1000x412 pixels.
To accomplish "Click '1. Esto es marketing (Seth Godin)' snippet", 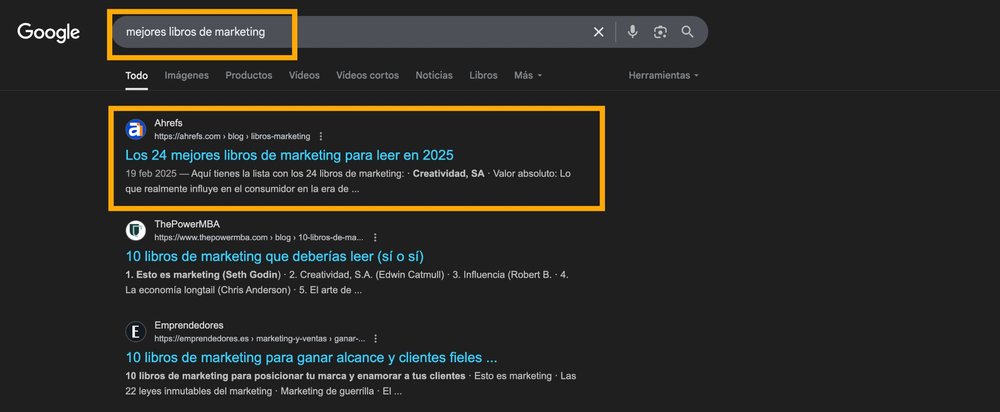I will pyautogui.click(x=203, y=275).
